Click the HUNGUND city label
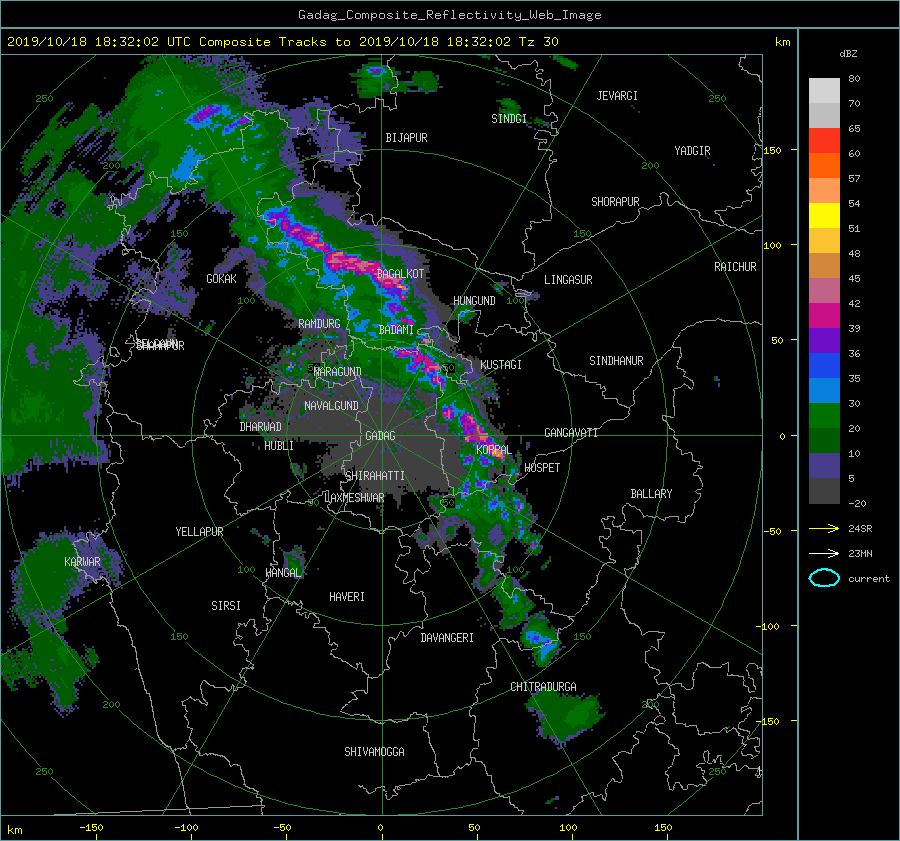 tap(474, 301)
